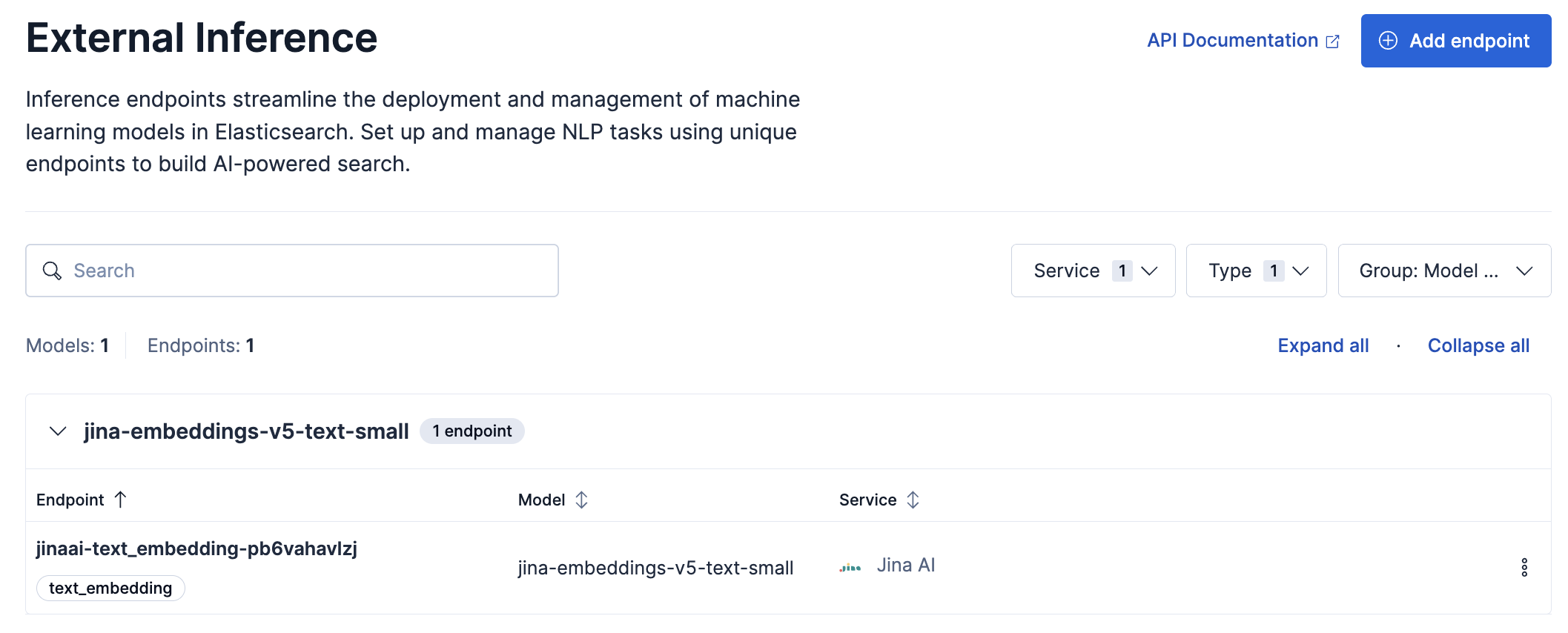
Task: Select endpoint jinaai-text_embedding-pb6vahavlzj
Action: click(196, 549)
